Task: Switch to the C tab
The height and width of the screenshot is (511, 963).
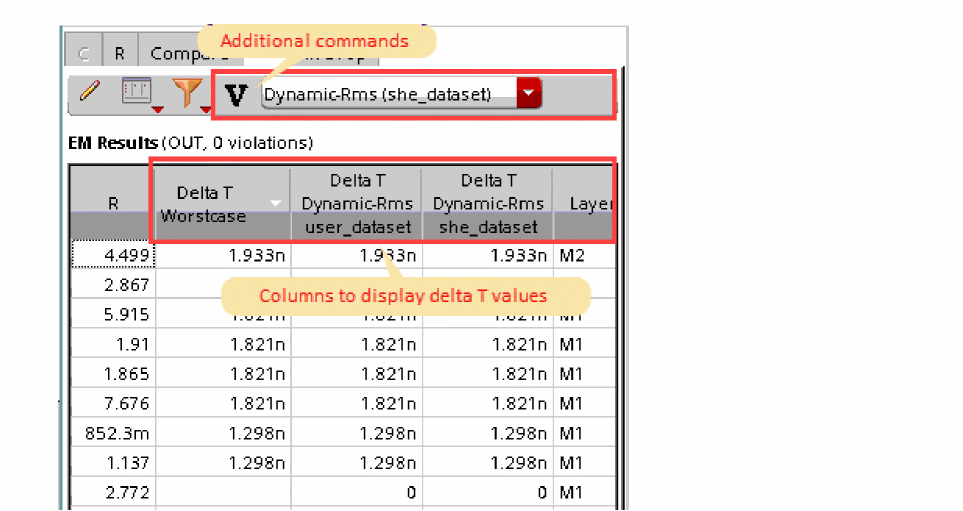Action: pos(83,53)
